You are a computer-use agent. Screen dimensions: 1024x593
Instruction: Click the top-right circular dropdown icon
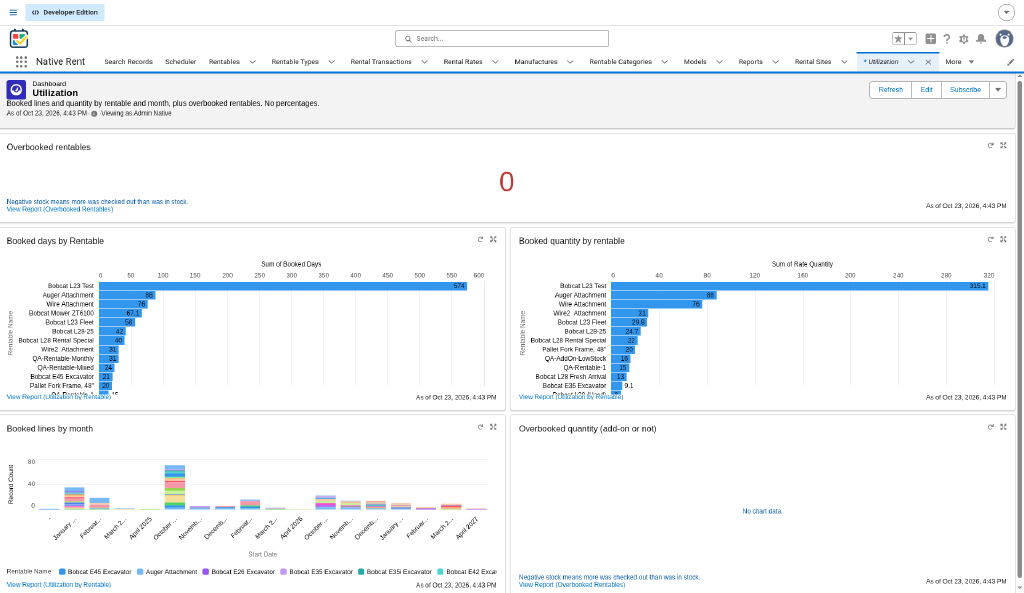click(1006, 12)
